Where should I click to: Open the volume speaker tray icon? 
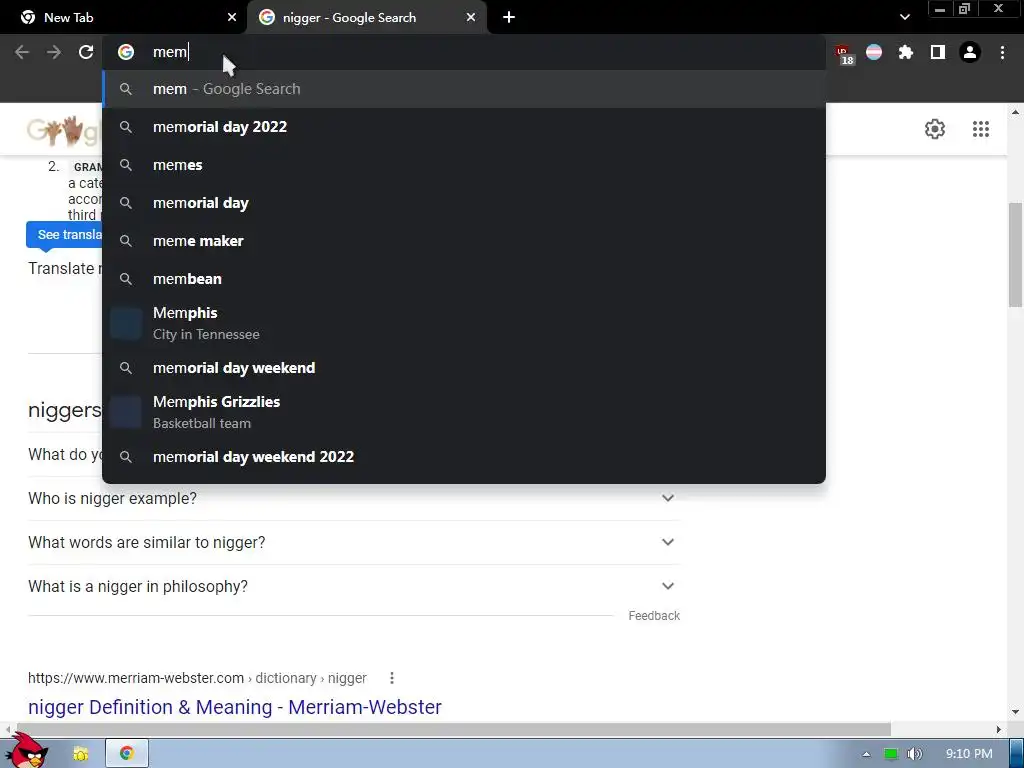914,754
